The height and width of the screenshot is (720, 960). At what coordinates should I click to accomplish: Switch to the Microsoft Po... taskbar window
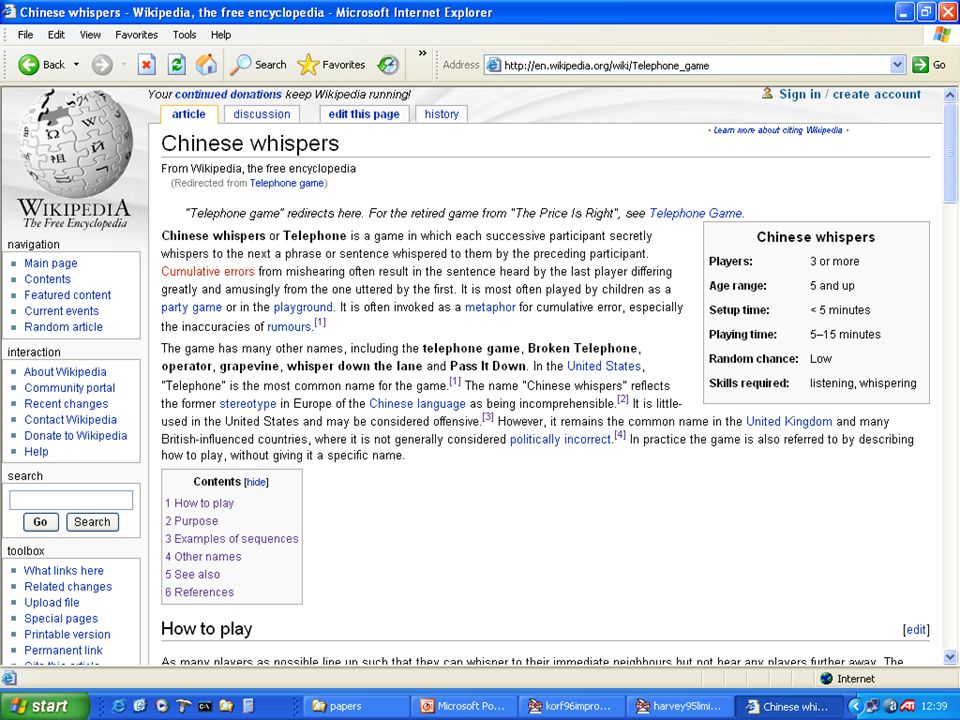(463, 706)
